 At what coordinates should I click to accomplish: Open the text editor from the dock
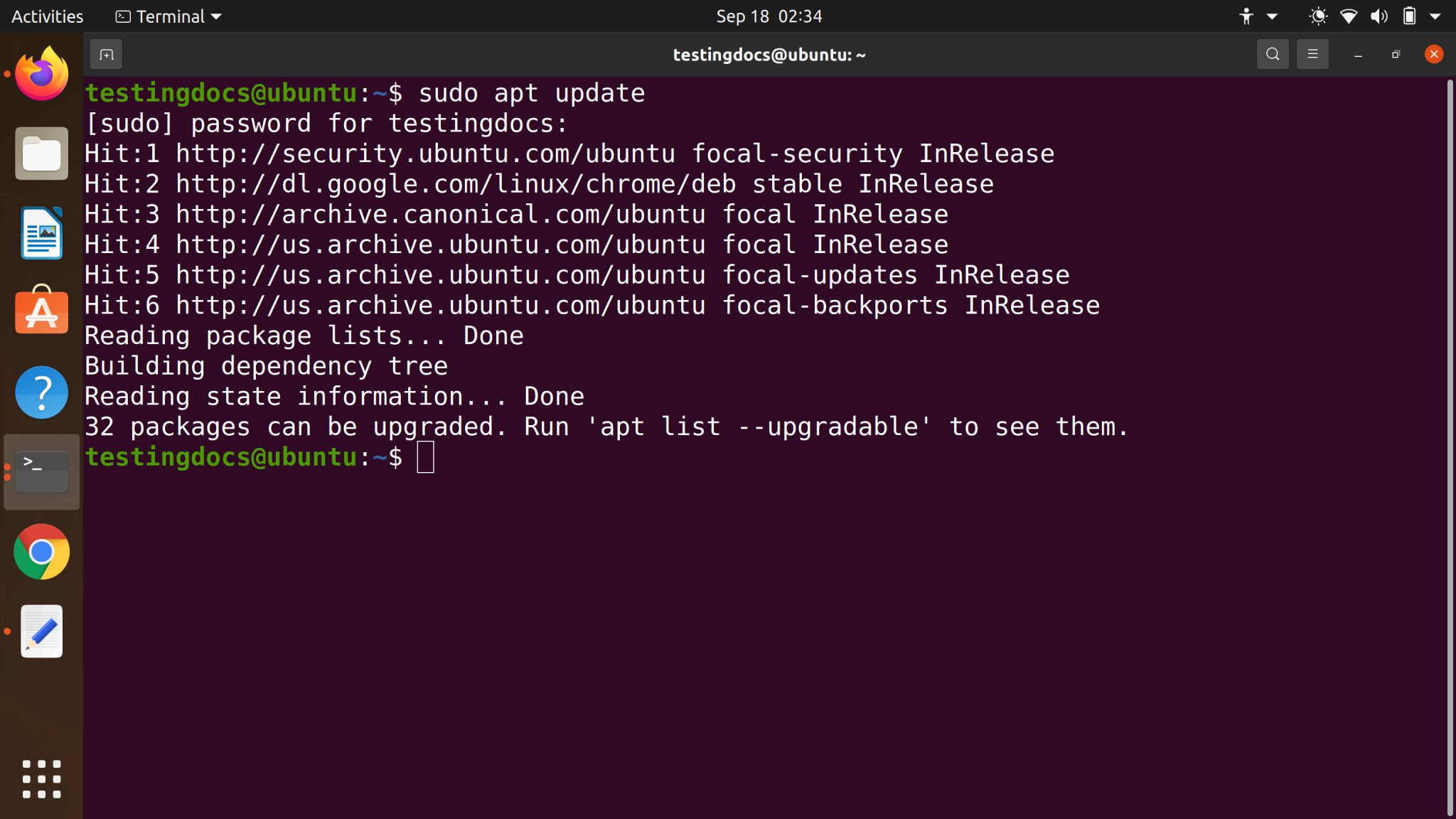41,631
